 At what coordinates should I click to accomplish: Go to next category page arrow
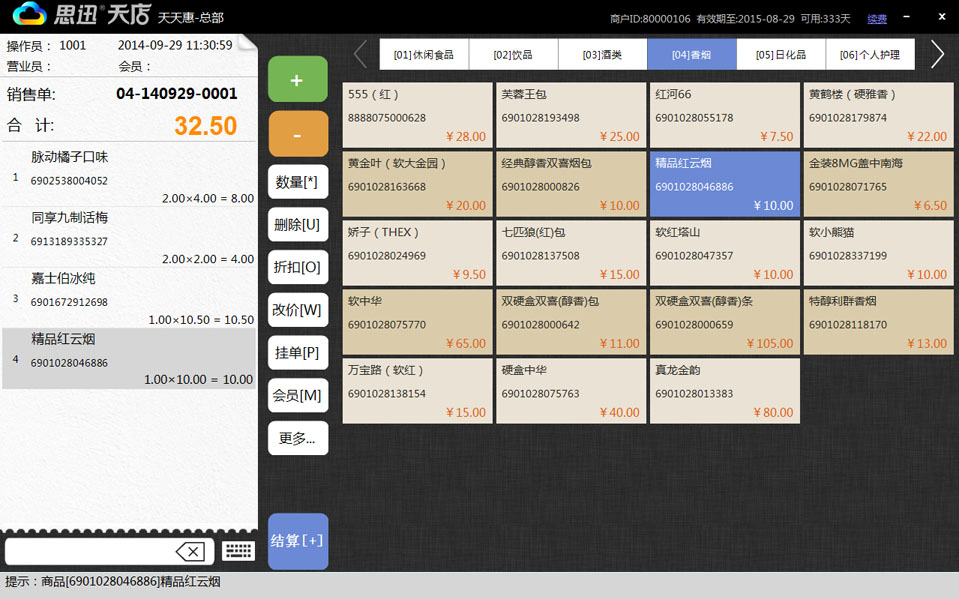tap(937, 54)
